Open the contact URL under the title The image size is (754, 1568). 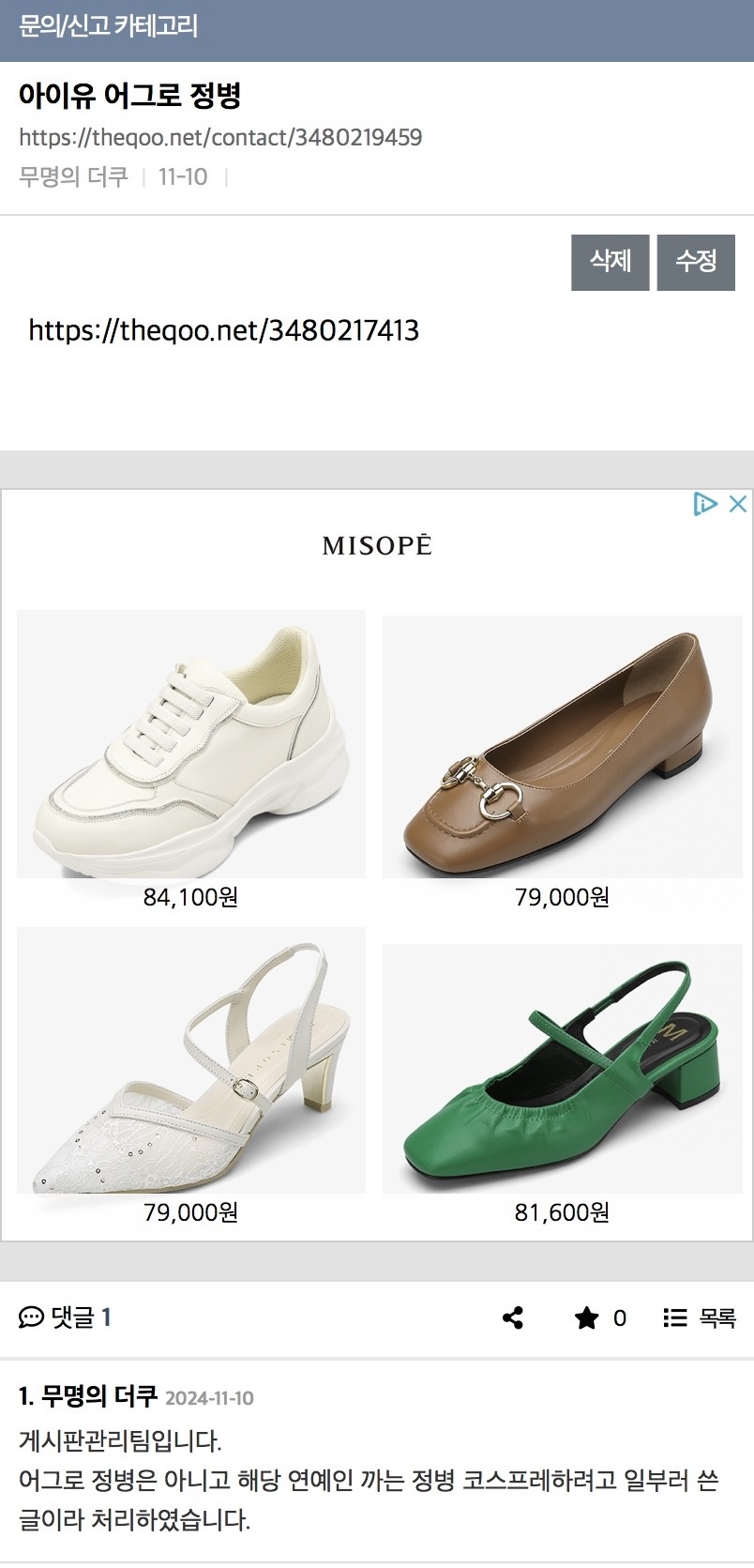(220, 138)
